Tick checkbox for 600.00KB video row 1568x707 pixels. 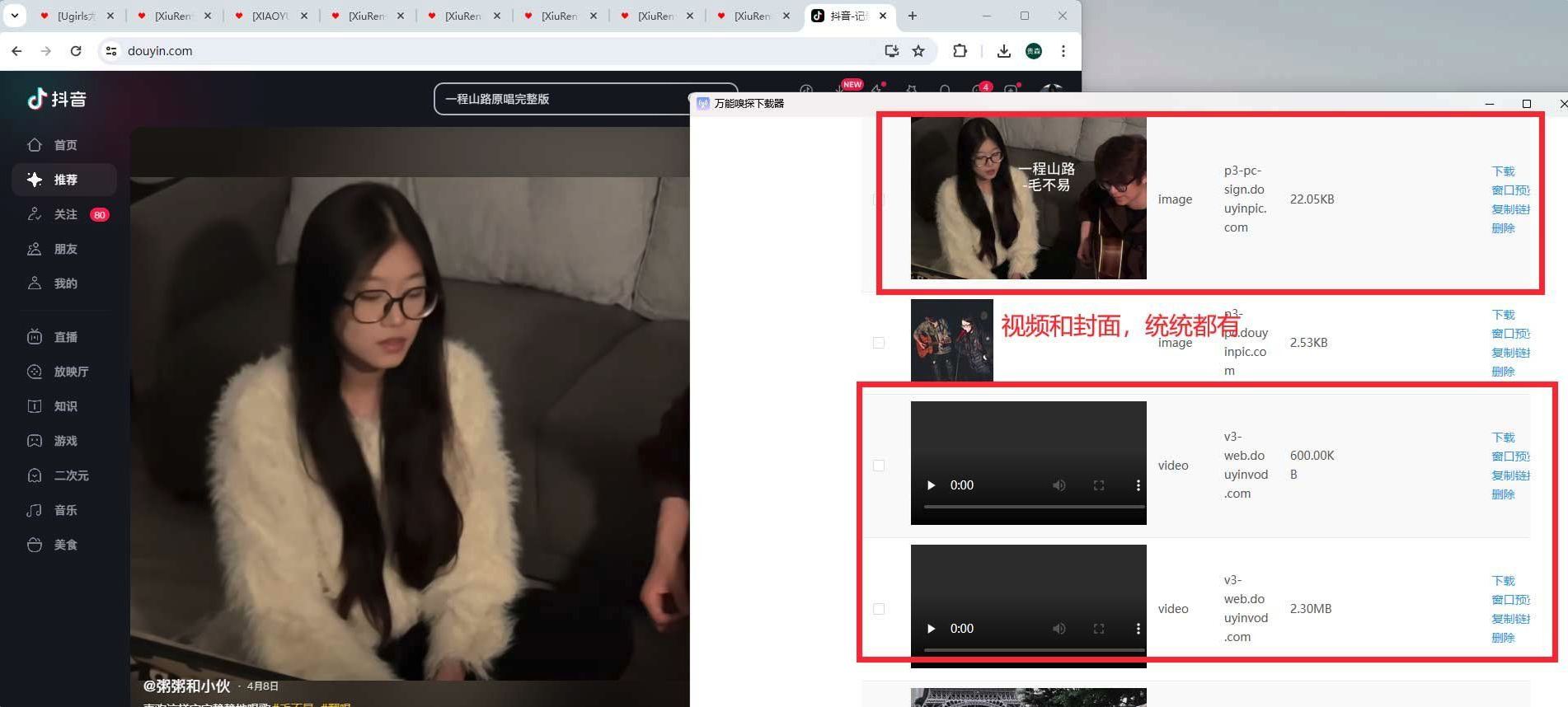[x=879, y=466]
